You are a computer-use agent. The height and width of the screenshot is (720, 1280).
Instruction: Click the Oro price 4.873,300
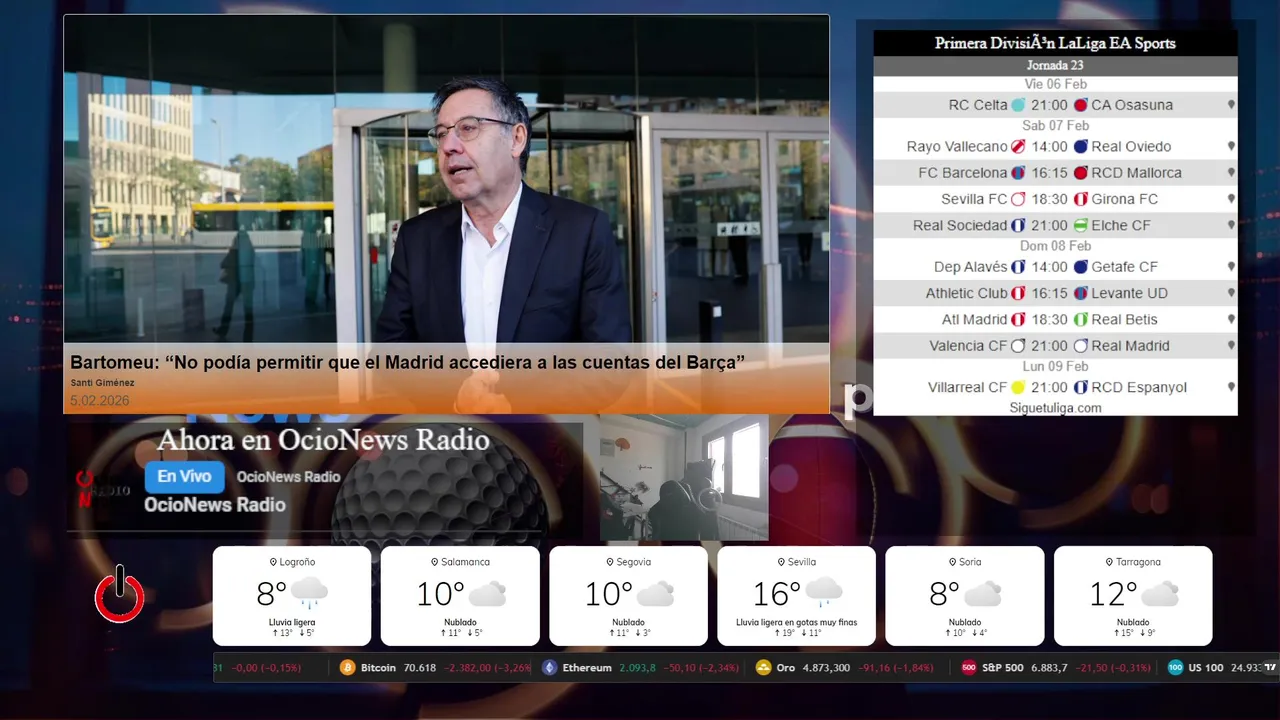click(827, 668)
